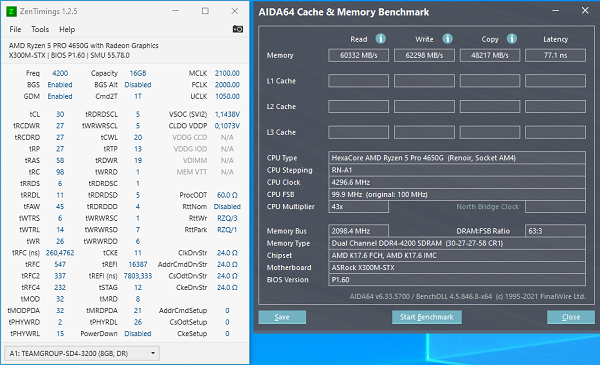Viewport: 600px width, 365px height.
Task: Click the CPU Stepping field RN-A1
Action: point(457,170)
